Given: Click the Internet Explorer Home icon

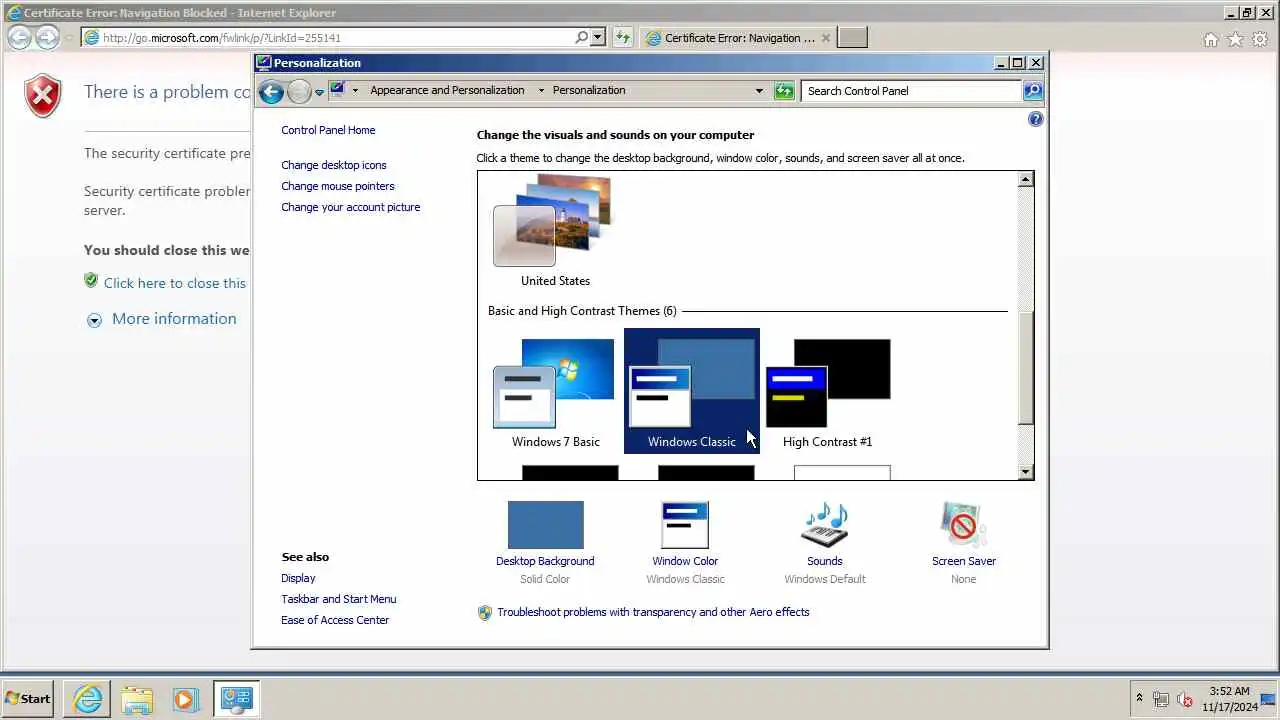Looking at the screenshot, I should tap(1211, 39).
